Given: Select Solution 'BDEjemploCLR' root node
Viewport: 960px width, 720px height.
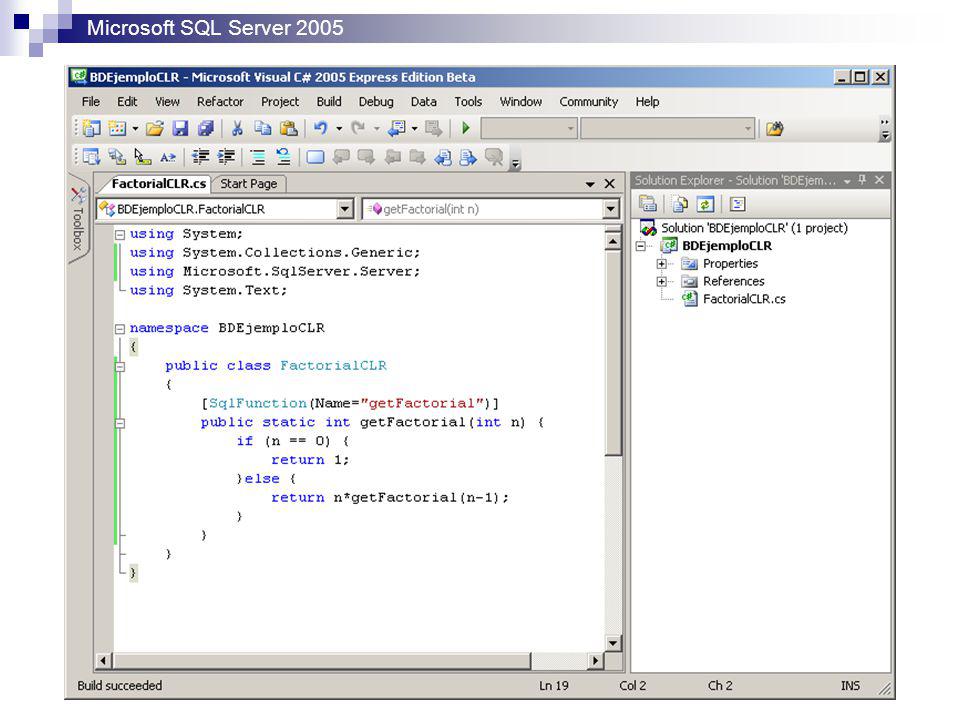Looking at the screenshot, I should click(754, 228).
